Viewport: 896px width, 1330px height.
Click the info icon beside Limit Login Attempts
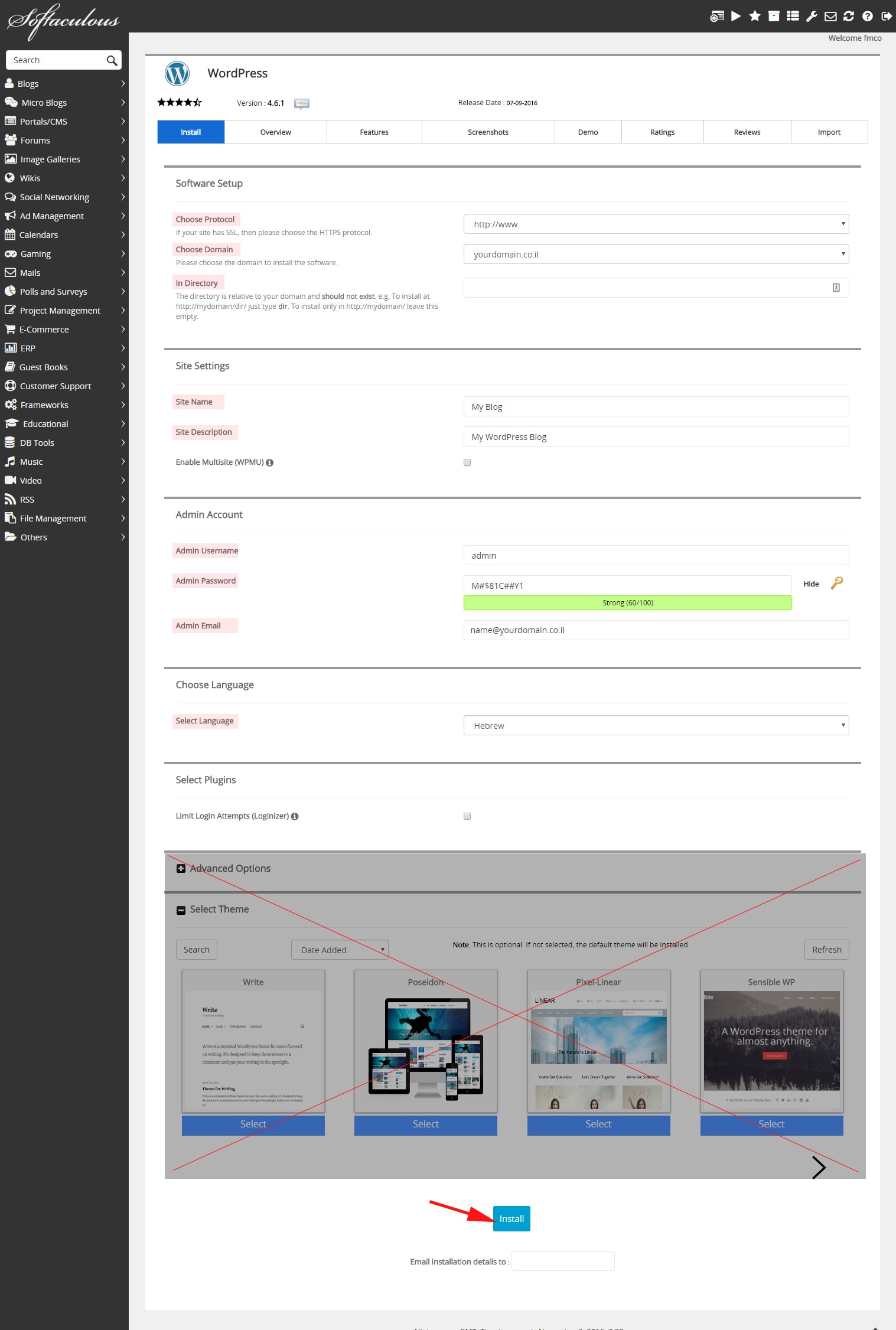pos(295,816)
